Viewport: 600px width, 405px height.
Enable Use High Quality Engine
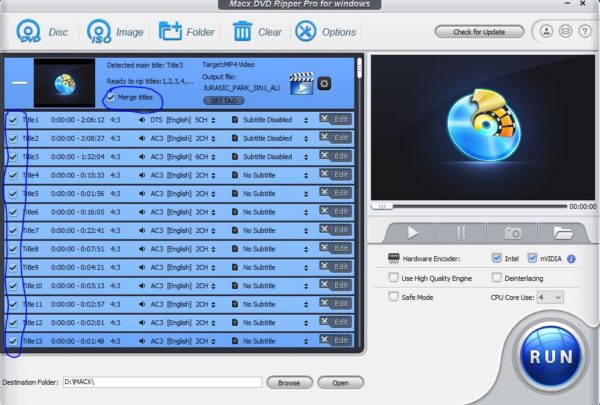[393, 277]
